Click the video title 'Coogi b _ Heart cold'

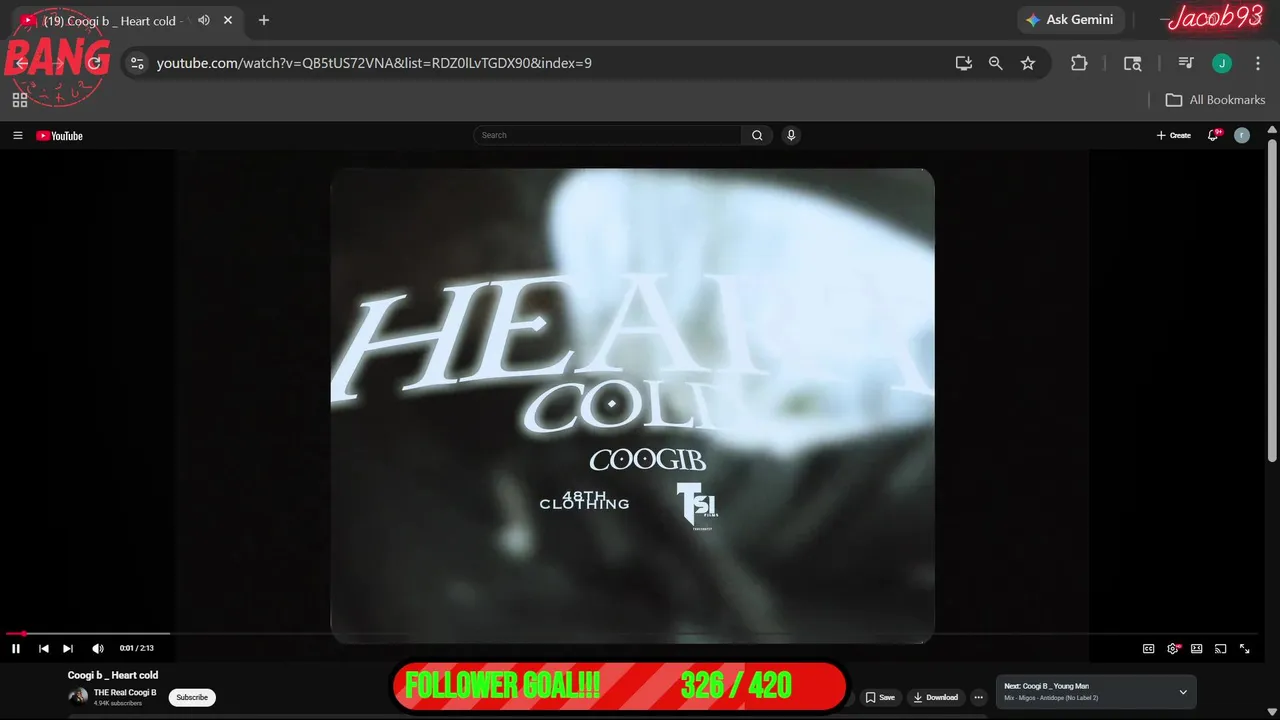click(x=113, y=675)
